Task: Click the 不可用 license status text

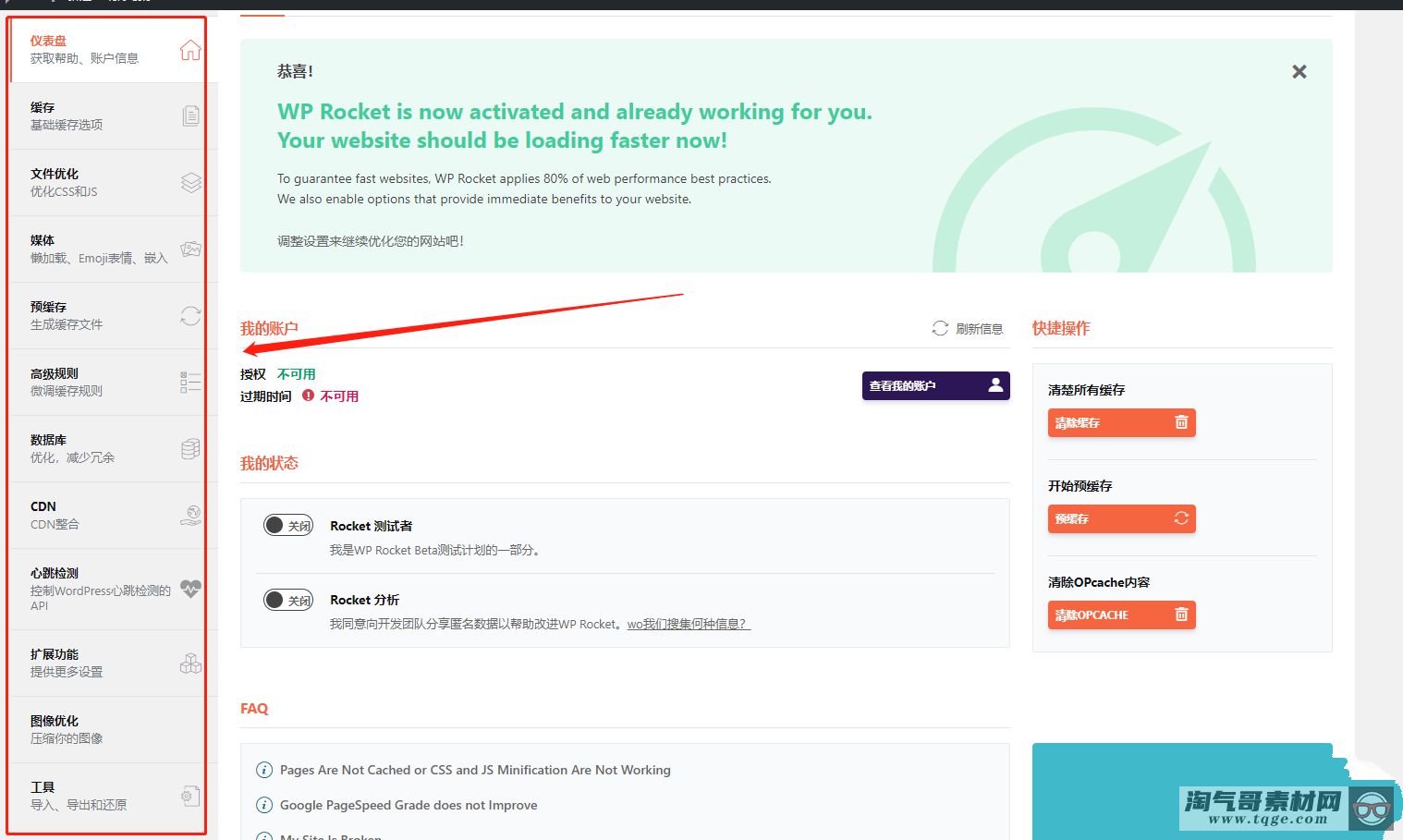Action: 297,374
